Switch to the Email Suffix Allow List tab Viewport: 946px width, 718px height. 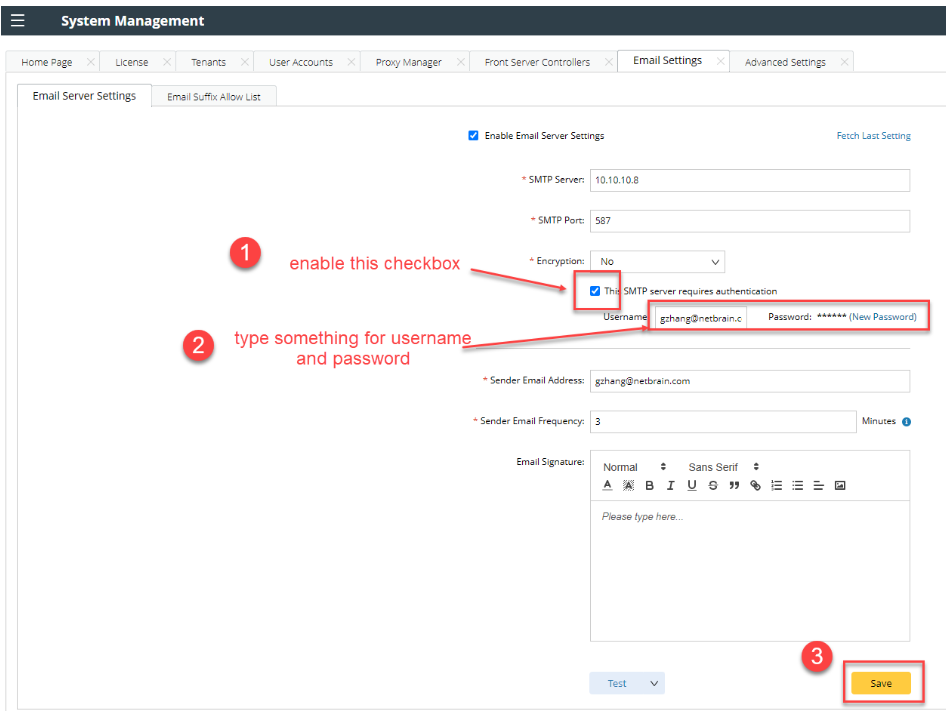[x=213, y=96]
